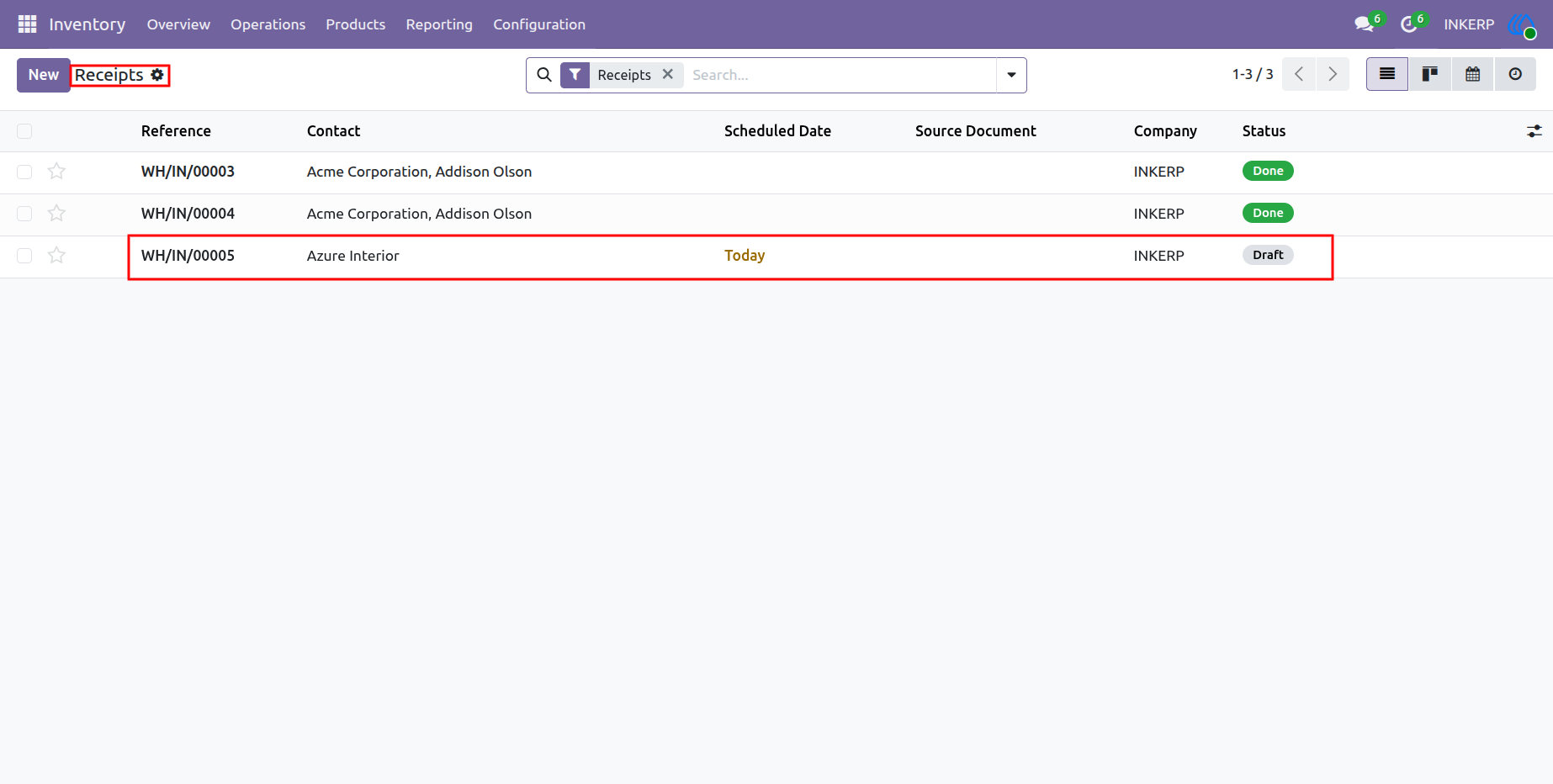Click the search magnifier icon

[x=544, y=75]
